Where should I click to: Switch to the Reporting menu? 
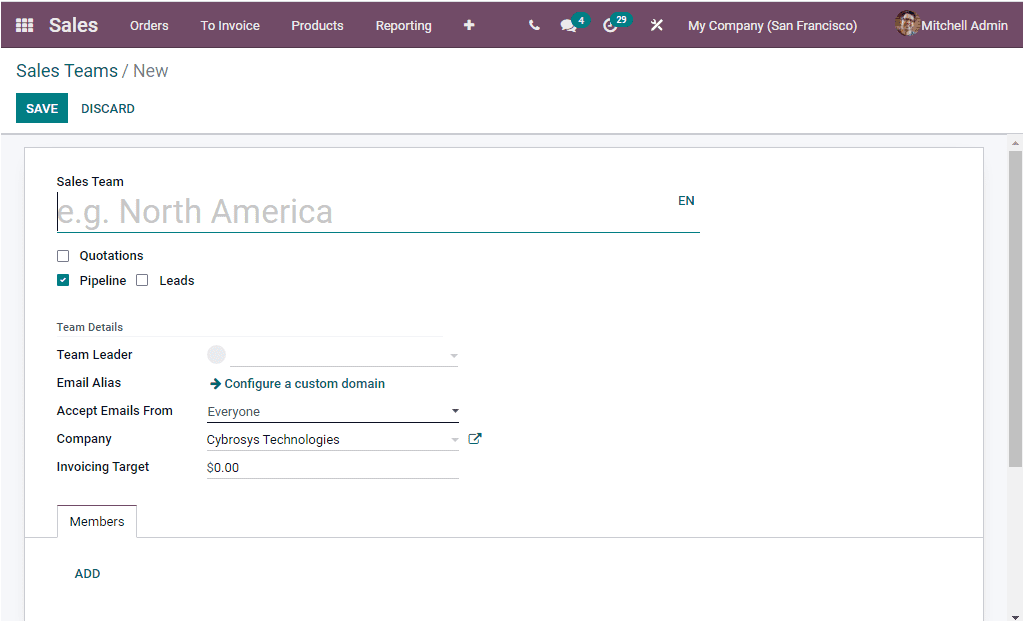(x=403, y=25)
